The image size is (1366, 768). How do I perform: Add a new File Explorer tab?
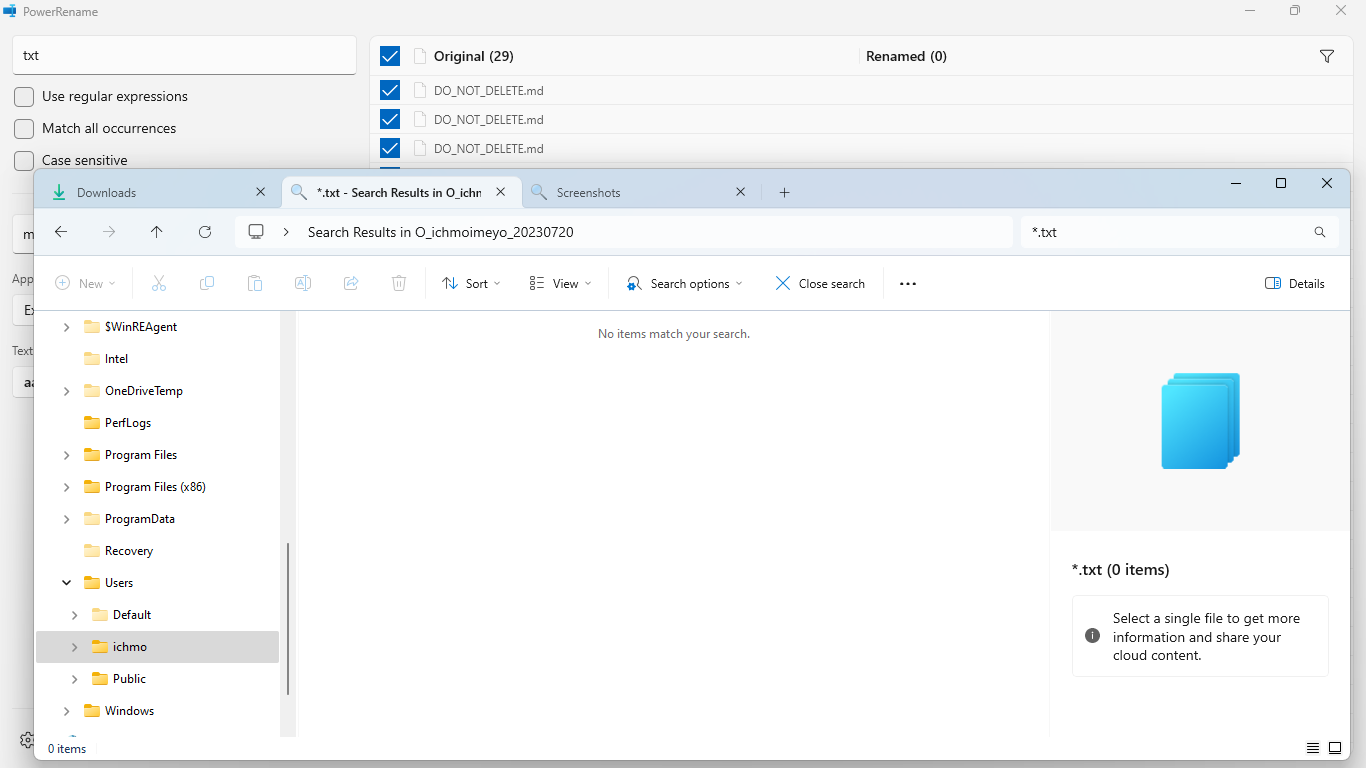[784, 193]
